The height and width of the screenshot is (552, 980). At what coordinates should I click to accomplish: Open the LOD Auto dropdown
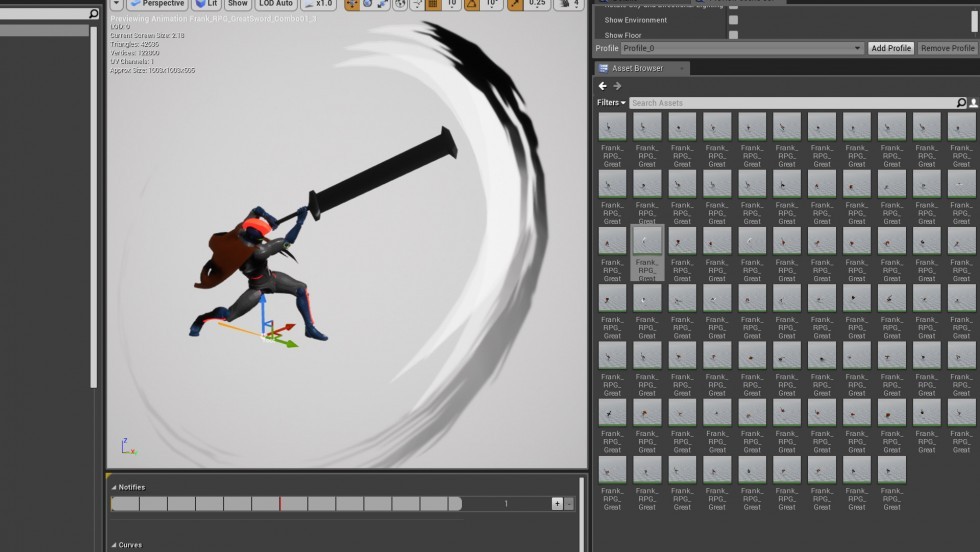pos(276,4)
